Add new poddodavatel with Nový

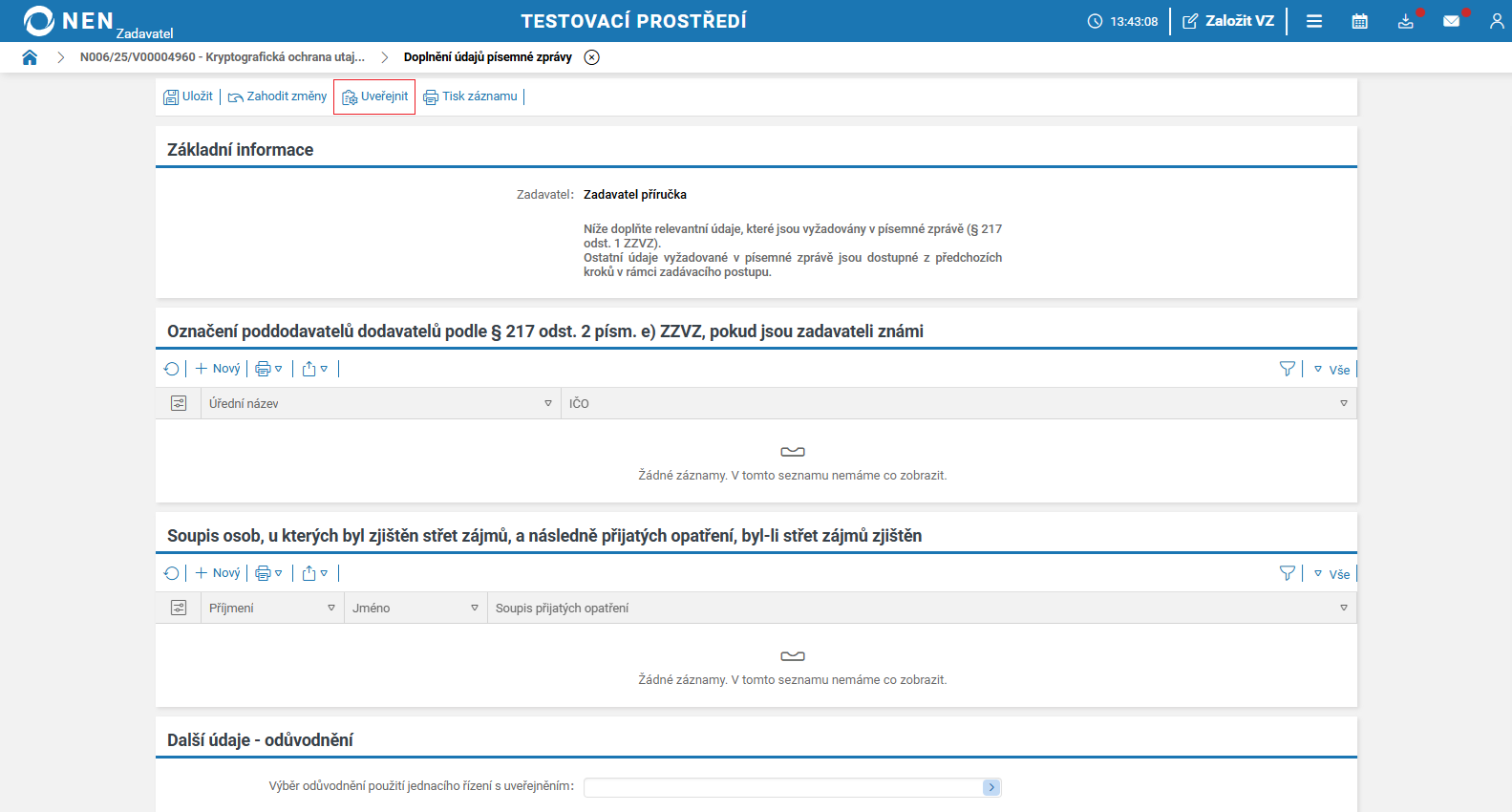(218, 369)
